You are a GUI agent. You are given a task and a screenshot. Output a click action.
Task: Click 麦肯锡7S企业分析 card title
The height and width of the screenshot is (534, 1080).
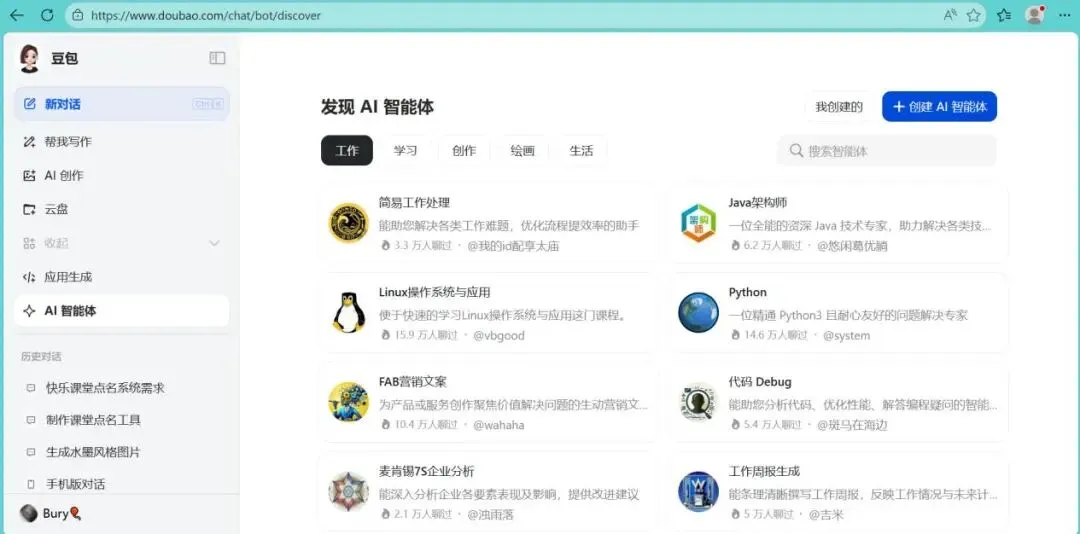tap(426, 471)
